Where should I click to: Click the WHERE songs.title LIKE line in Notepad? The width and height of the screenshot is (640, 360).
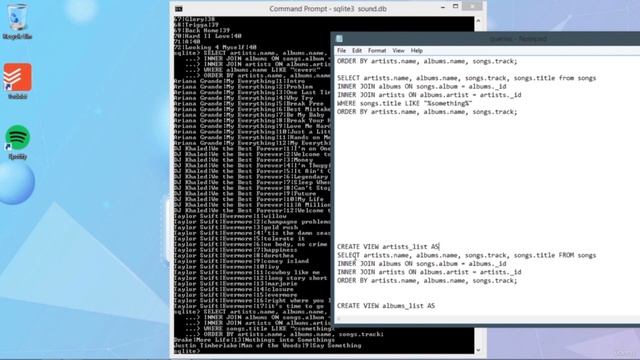click(404, 103)
